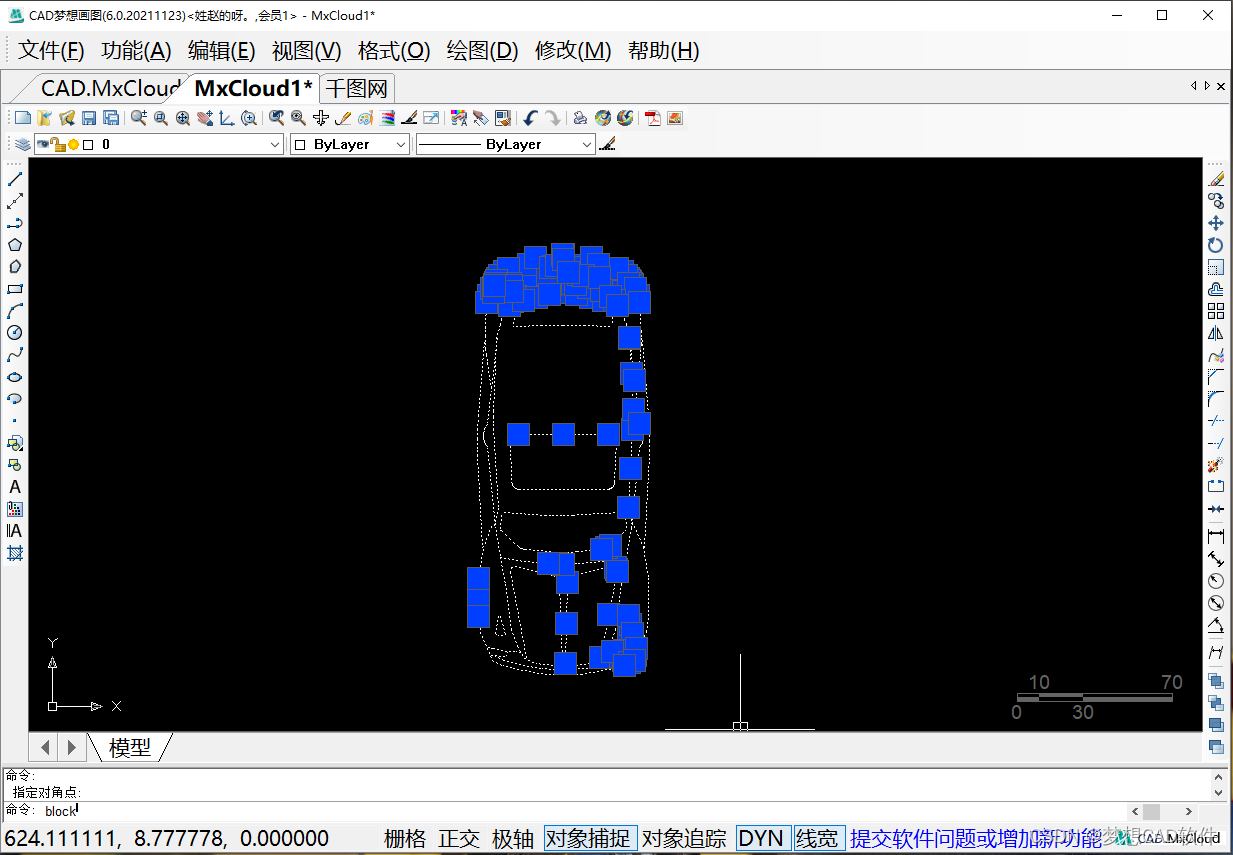Open the 视图(V) menu

point(307,51)
